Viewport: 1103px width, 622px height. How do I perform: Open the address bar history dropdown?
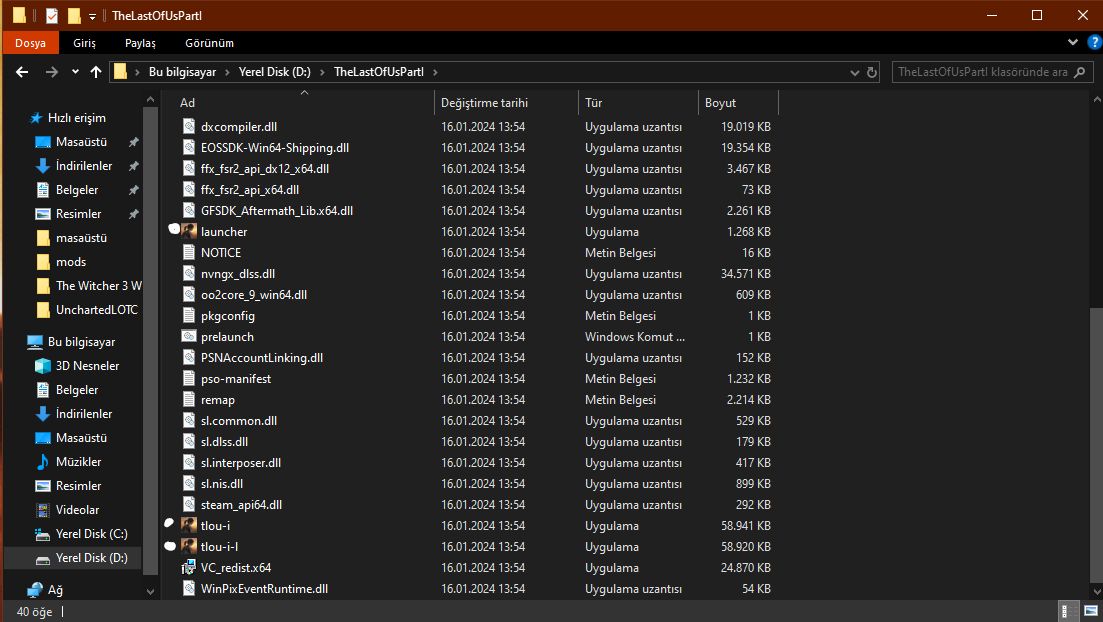tap(854, 72)
